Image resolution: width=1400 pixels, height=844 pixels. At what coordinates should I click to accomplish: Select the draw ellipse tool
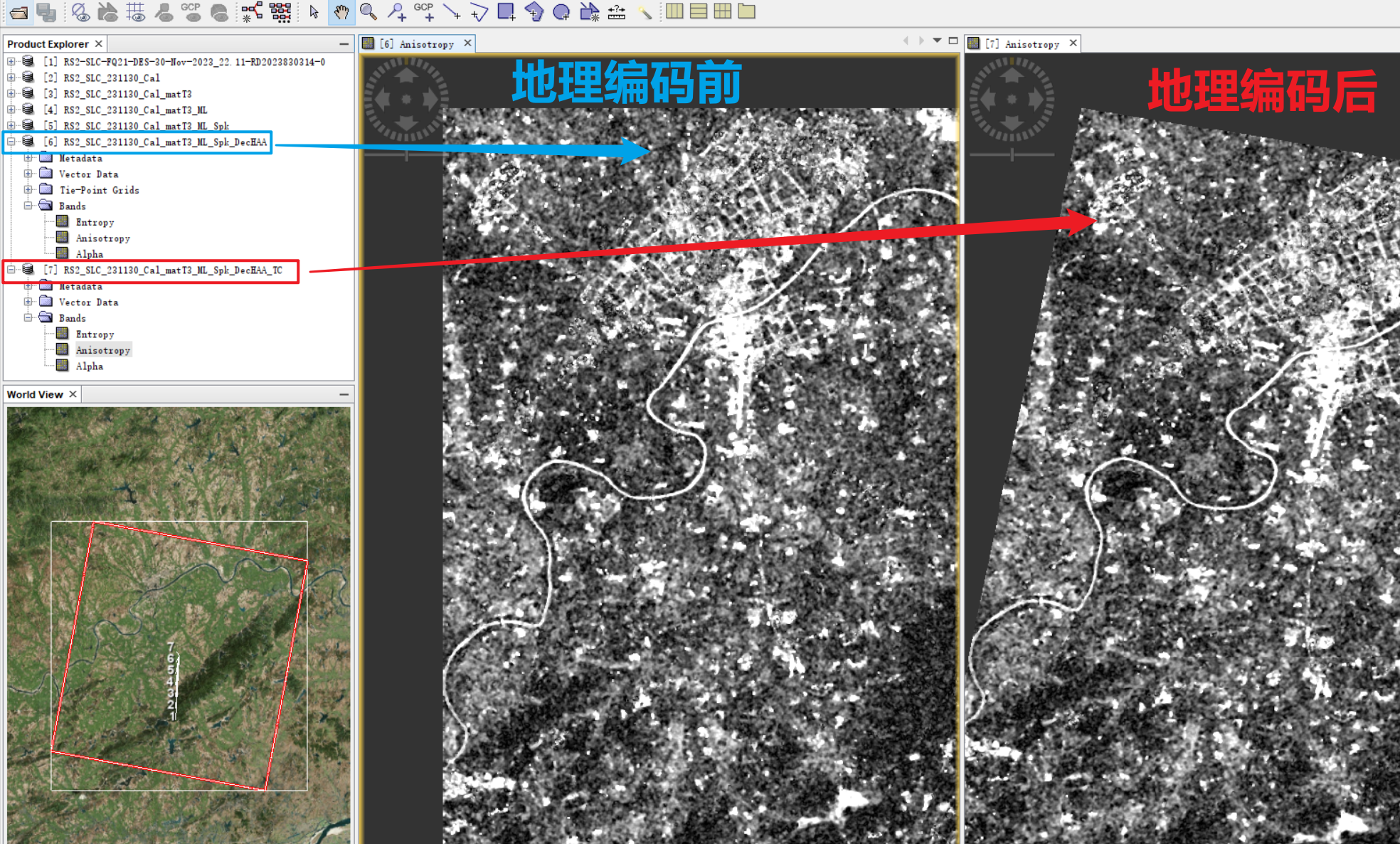click(x=561, y=11)
